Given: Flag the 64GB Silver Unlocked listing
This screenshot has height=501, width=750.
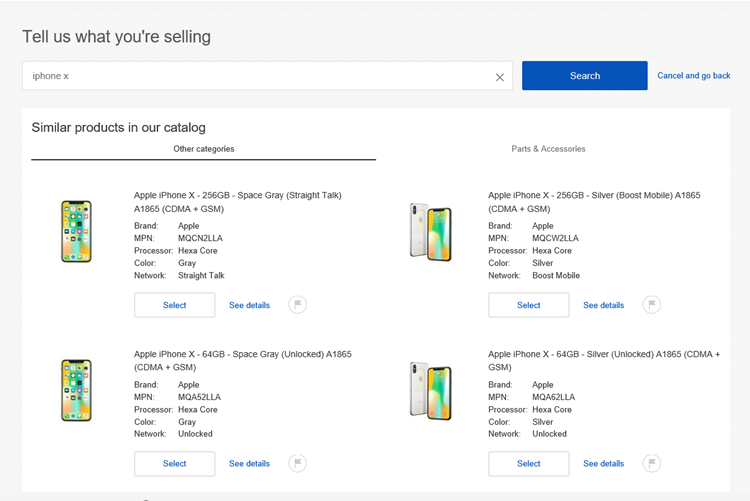Looking at the screenshot, I should coord(651,463).
